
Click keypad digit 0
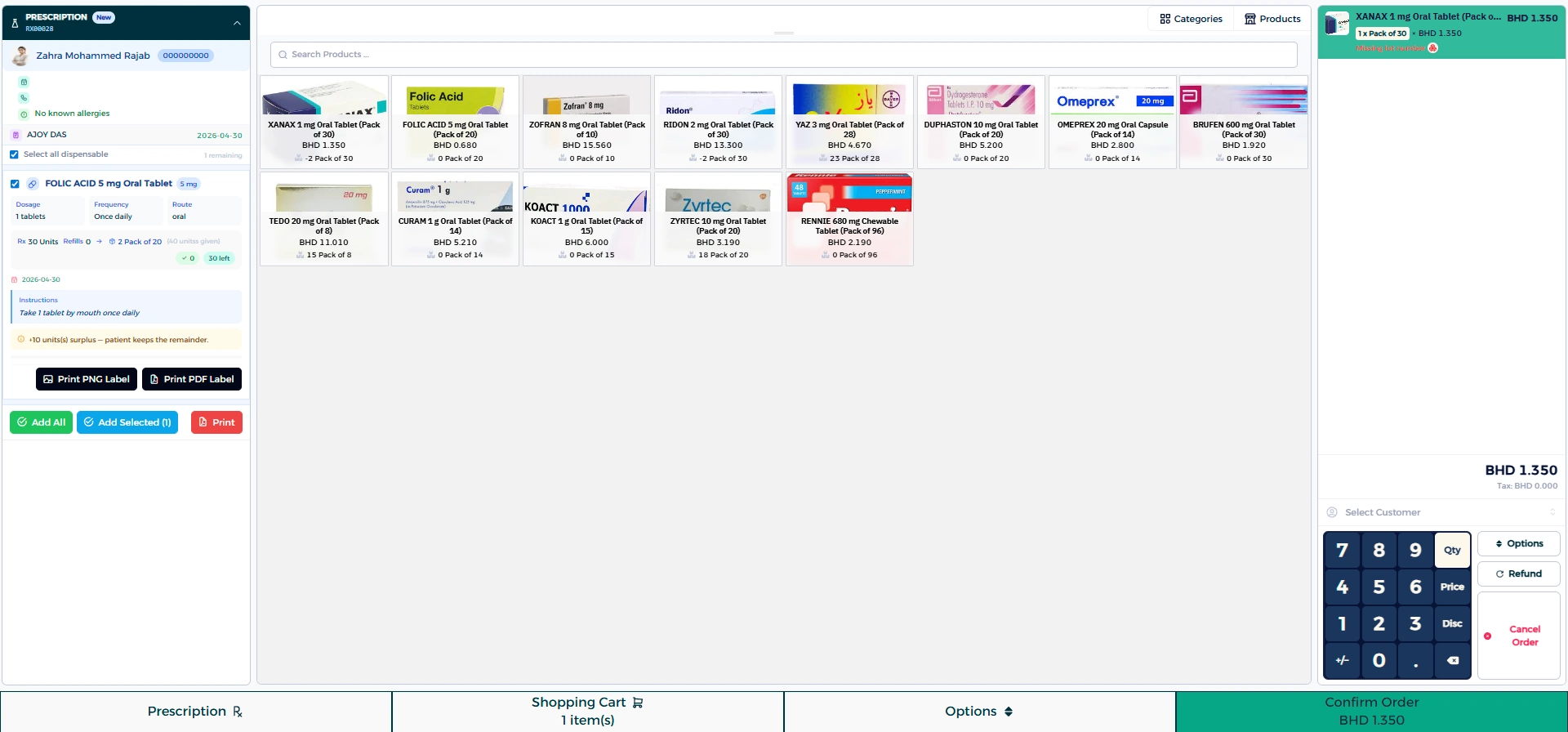pyautogui.click(x=1379, y=661)
